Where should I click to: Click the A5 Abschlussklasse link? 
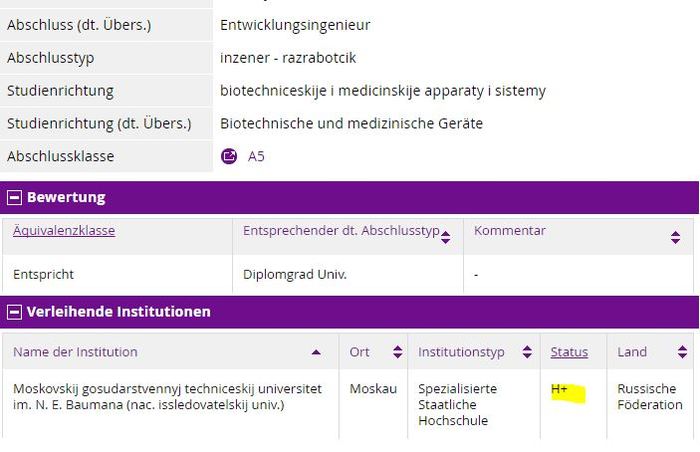click(x=256, y=156)
